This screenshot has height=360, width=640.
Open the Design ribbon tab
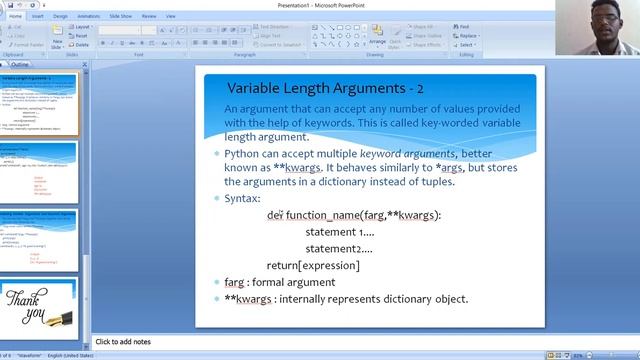coord(60,16)
